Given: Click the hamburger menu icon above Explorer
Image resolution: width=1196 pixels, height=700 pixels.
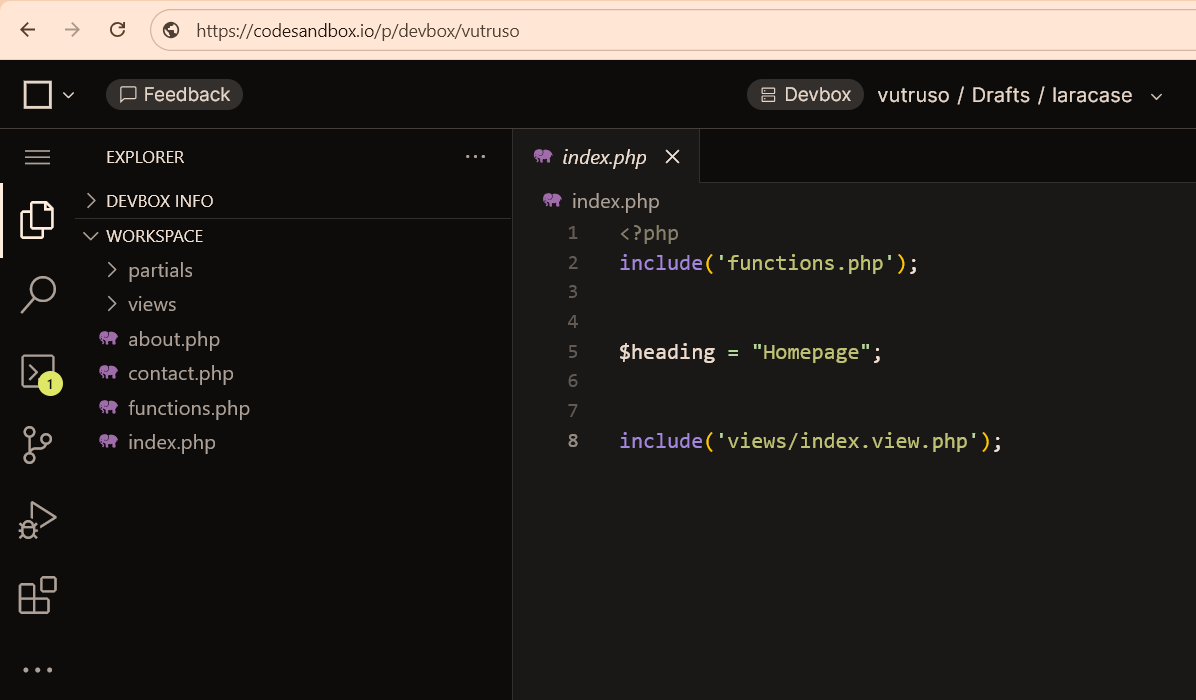Looking at the screenshot, I should pyautogui.click(x=37, y=157).
